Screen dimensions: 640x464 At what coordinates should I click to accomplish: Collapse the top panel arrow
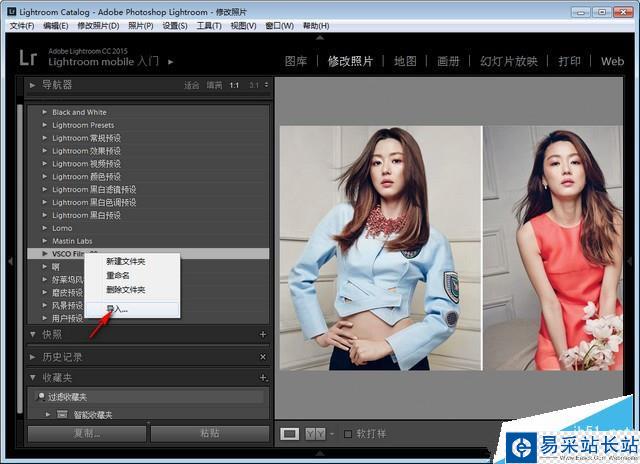pyautogui.click(x=320, y=38)
